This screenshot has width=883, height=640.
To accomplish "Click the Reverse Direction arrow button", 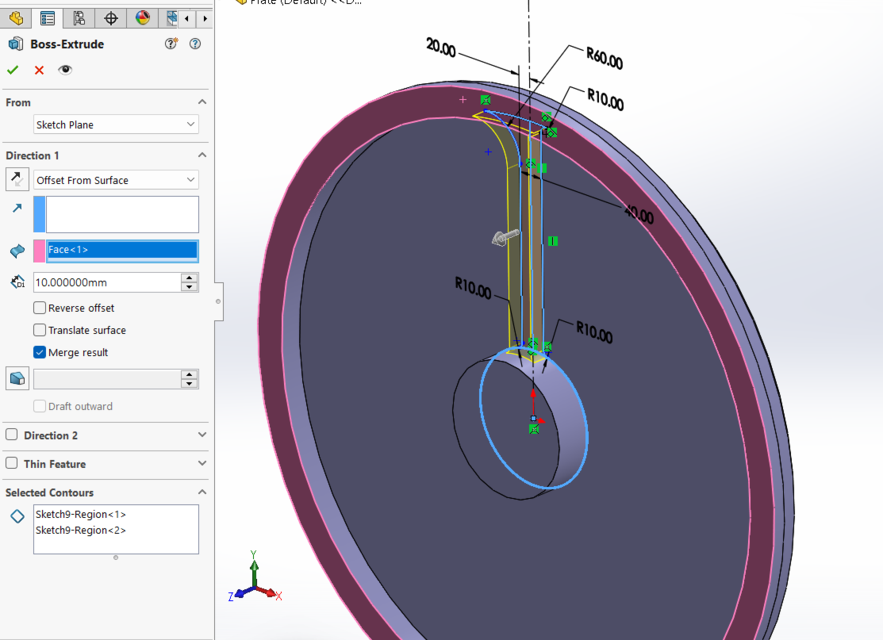I will tap(17, 180).
